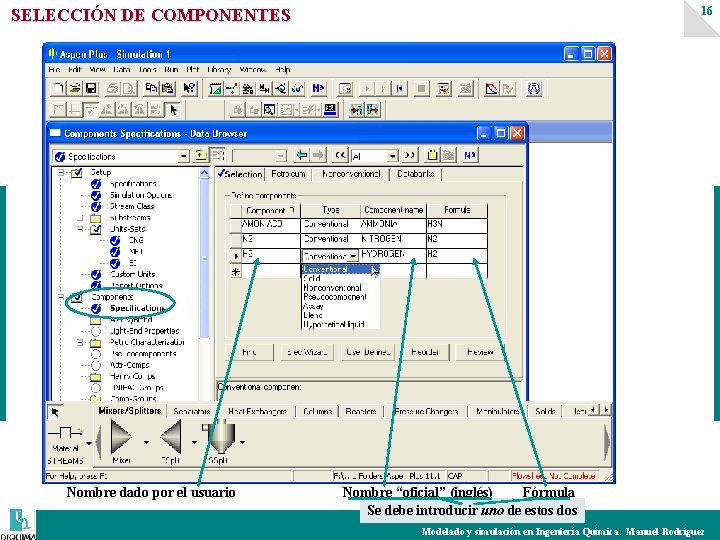Click the select mode arrow in Model Library
The height and width of the screenshot is (540, 720).
pos(55,412)
